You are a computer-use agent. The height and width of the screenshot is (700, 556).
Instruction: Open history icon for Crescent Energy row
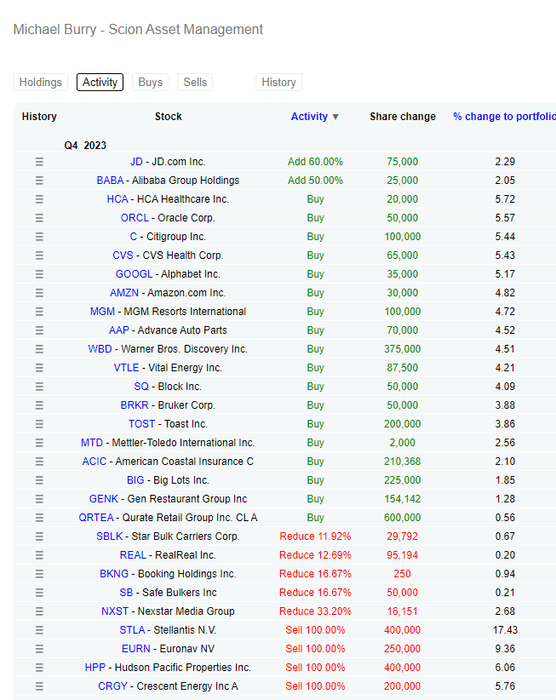[39, 687]
